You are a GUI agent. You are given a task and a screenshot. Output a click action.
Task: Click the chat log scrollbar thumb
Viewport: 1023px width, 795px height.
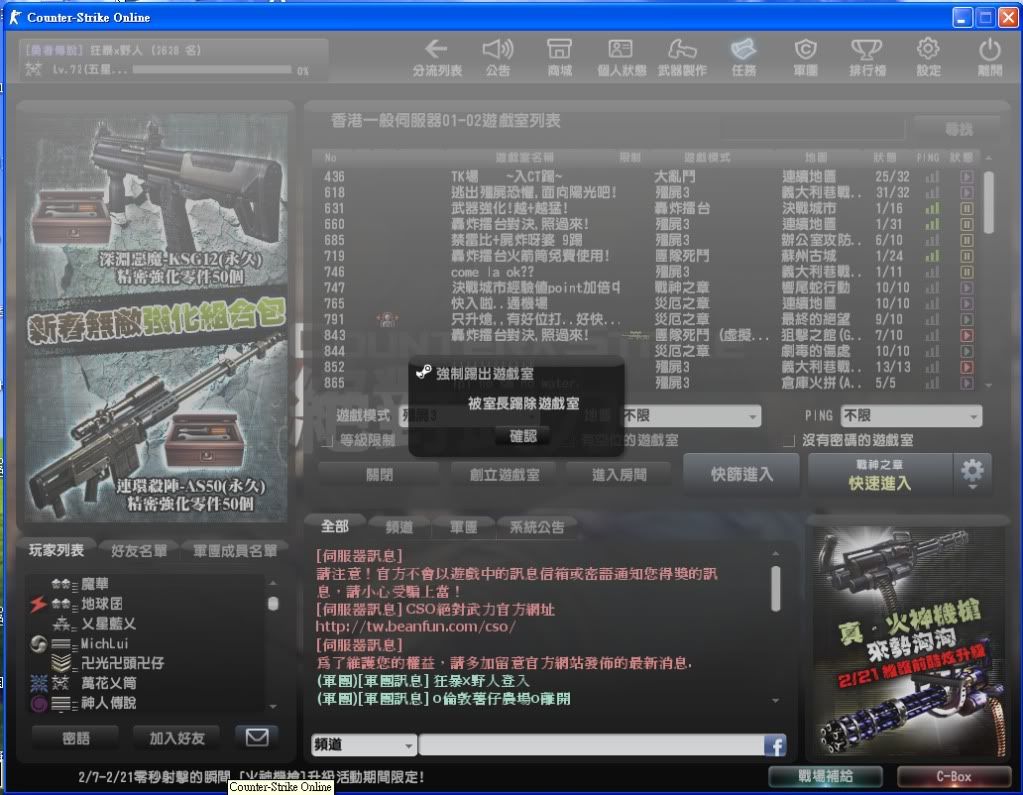pos(775,588)
